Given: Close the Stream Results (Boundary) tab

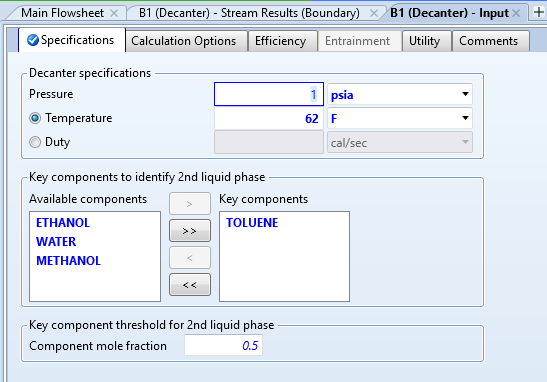Looking at the screenshot, I should [x=374, y=13].
